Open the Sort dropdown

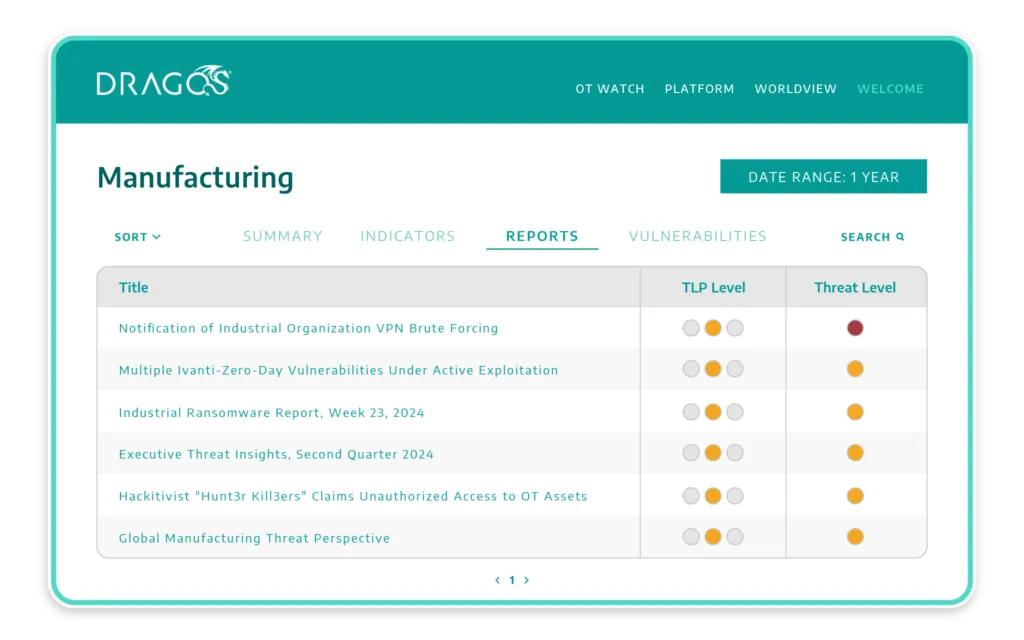(137, 237)
